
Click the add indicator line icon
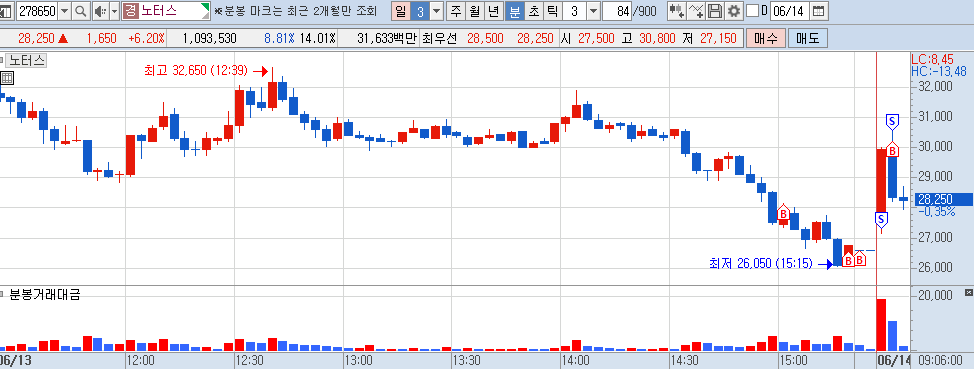coord(697,11)
